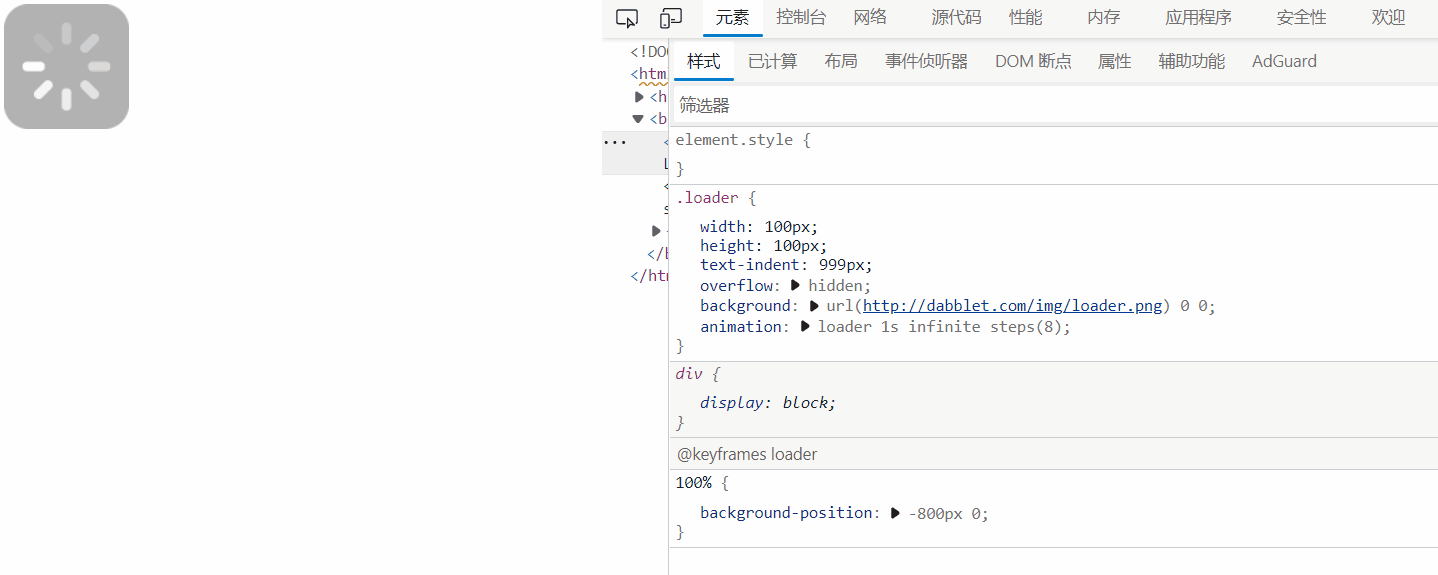Toggle the device emulation icon
This screenshot has width=1438, height=575.
pyautogui.click(x=670, y=18)
